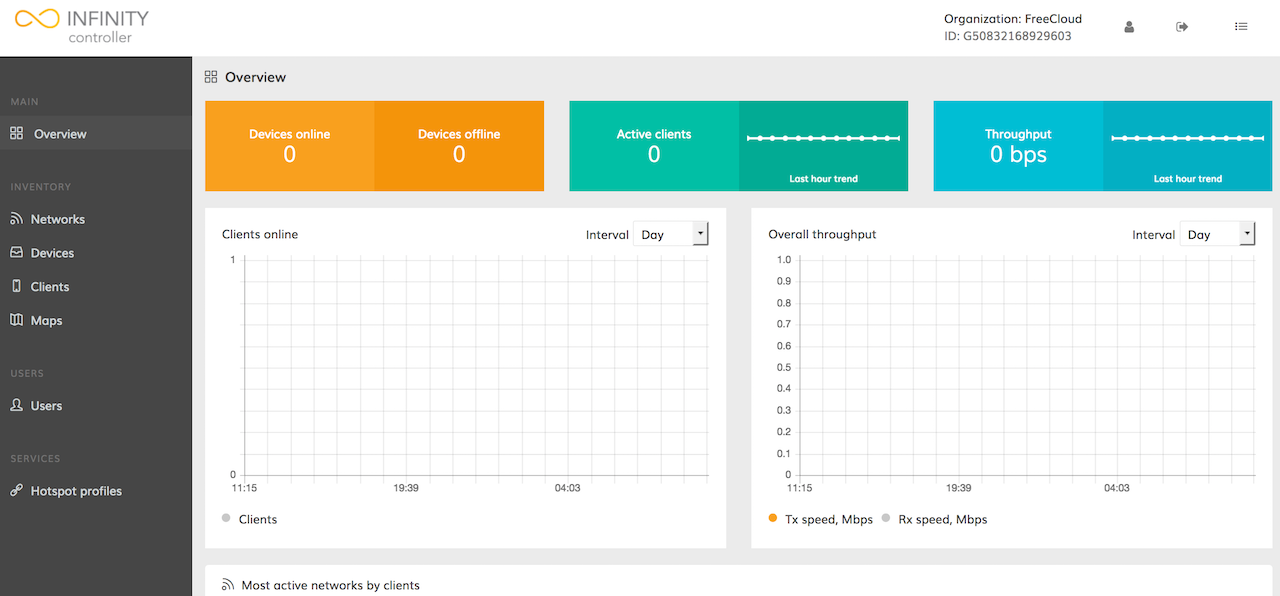Click the Active clients last hour trend
1280x596 pixels.
point(823,146)
